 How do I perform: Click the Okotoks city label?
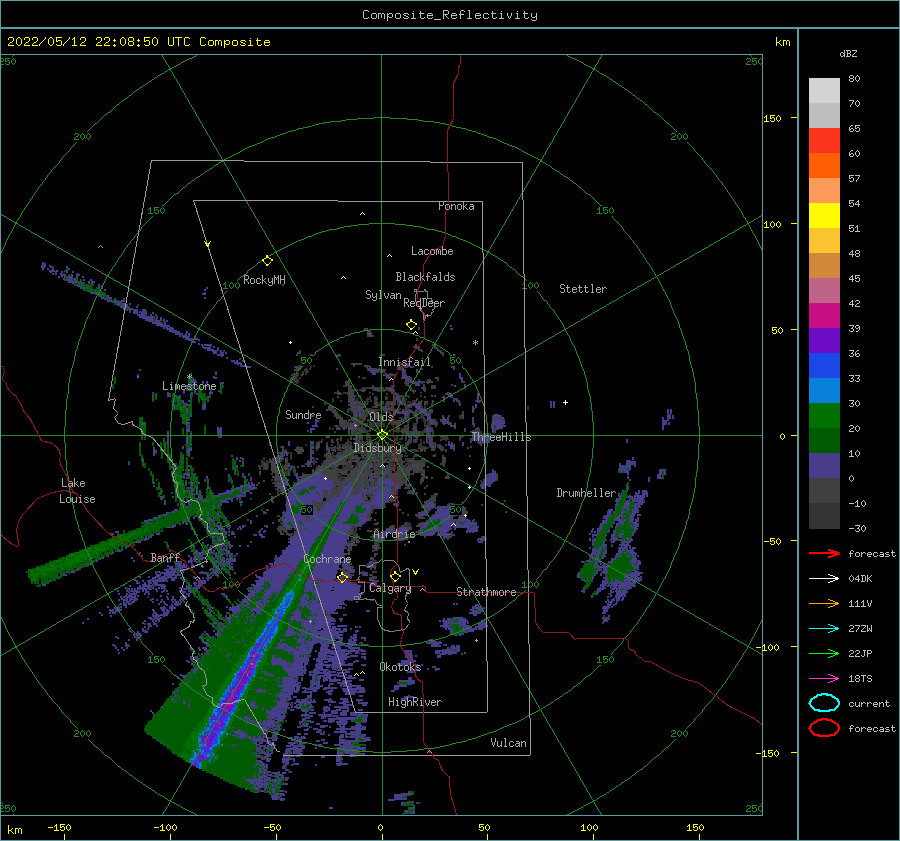(x=400, y=666)
